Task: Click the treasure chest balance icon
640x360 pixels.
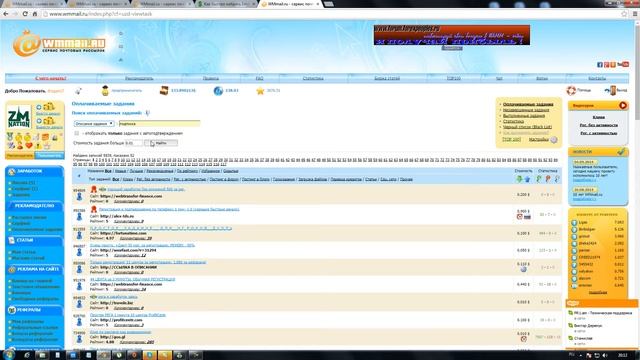Action: click(164, 90)
